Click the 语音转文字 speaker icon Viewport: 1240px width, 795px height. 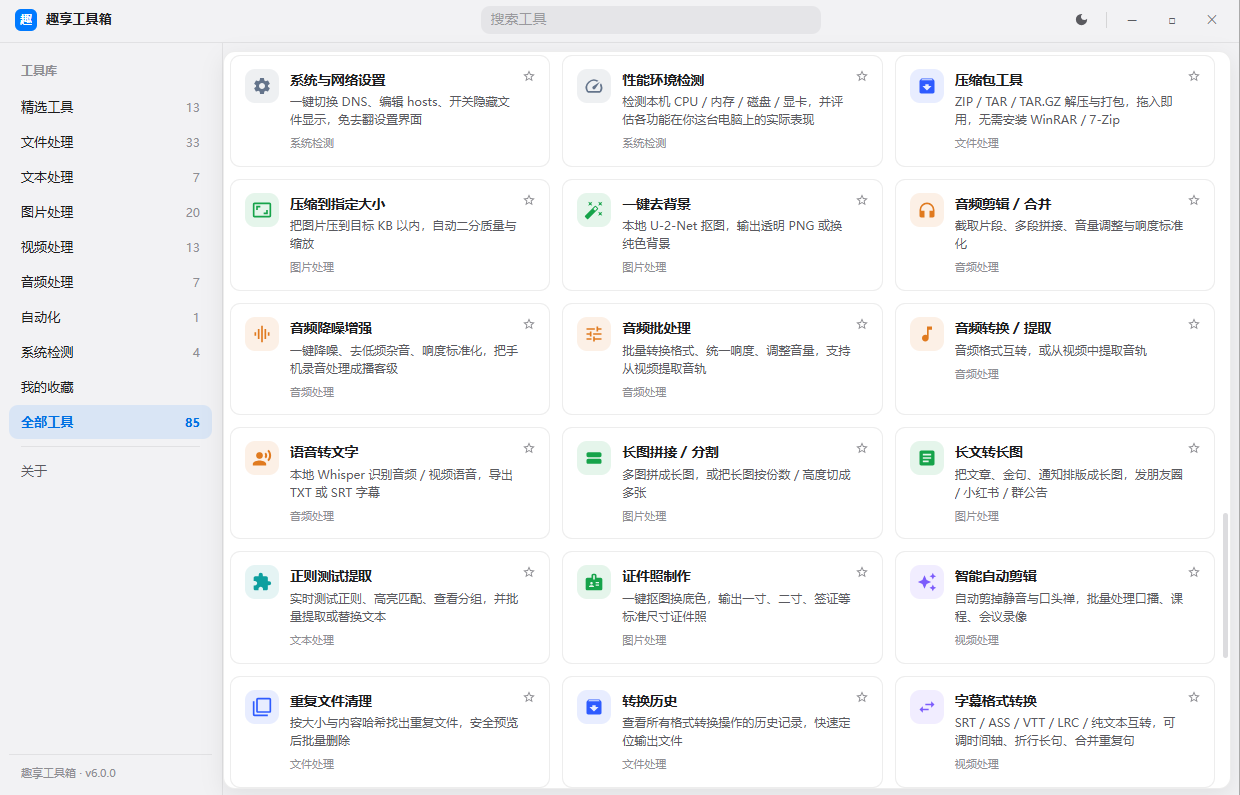pos(262,458)
